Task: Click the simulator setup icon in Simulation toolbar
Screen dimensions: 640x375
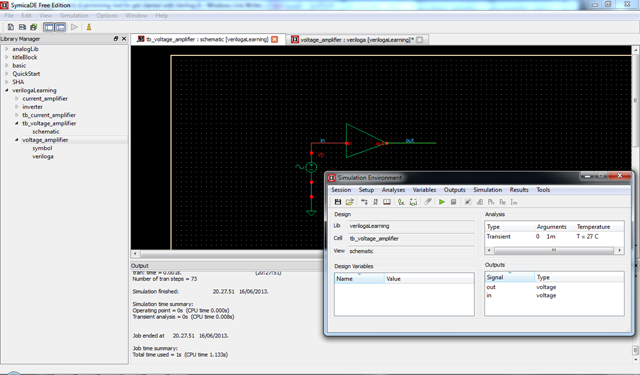Action: 376,202
